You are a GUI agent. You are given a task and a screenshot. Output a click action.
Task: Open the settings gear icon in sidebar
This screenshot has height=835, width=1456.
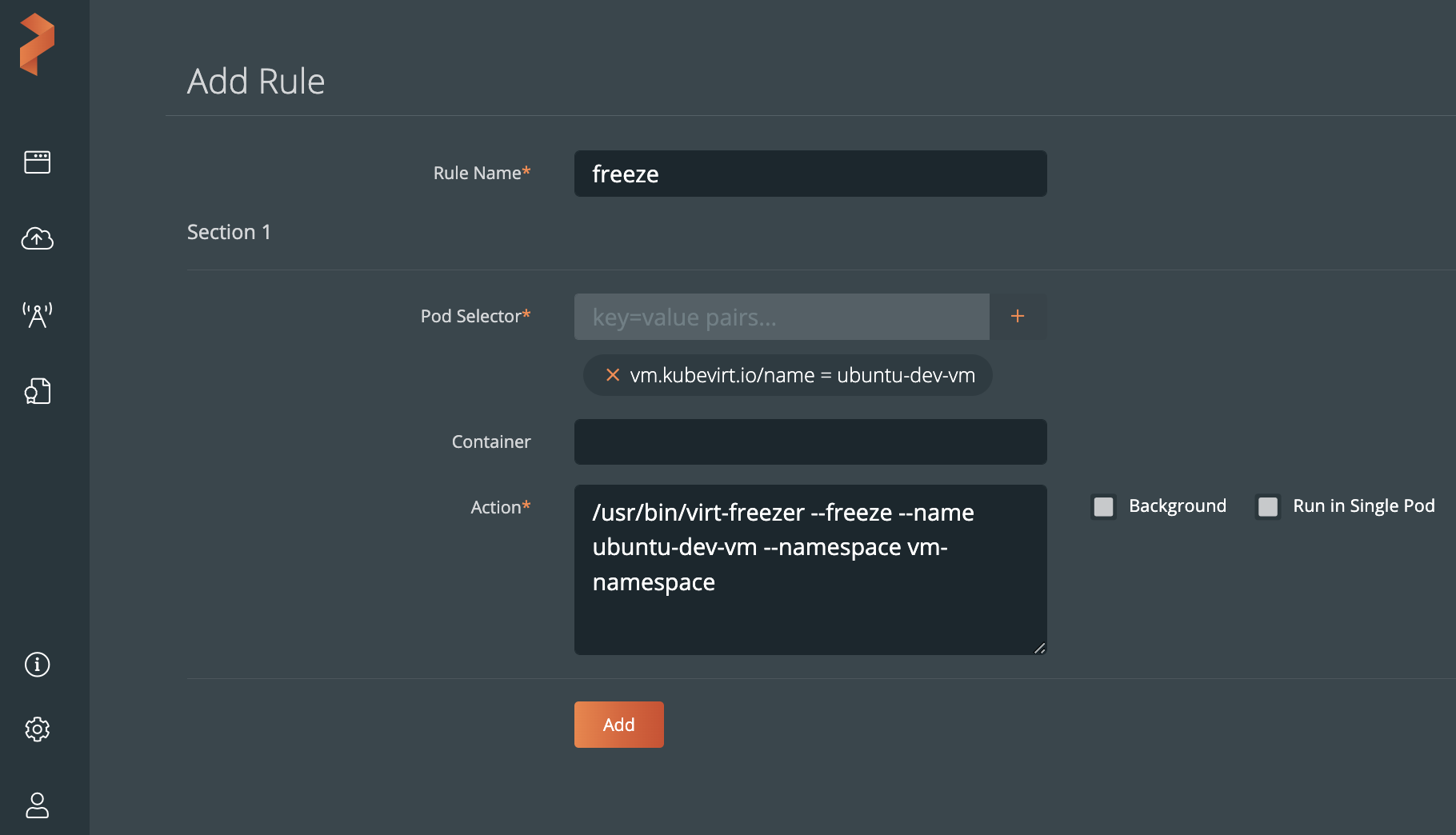[x=37, y=729]
